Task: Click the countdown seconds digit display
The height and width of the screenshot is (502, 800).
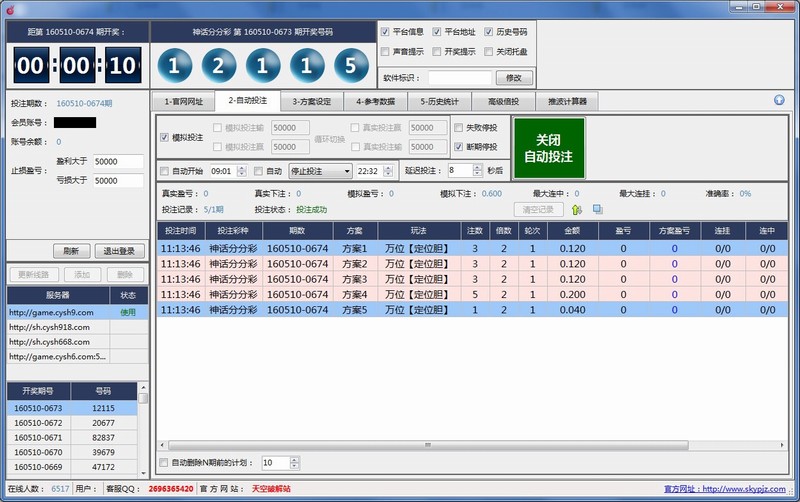Action: point(120,67)
